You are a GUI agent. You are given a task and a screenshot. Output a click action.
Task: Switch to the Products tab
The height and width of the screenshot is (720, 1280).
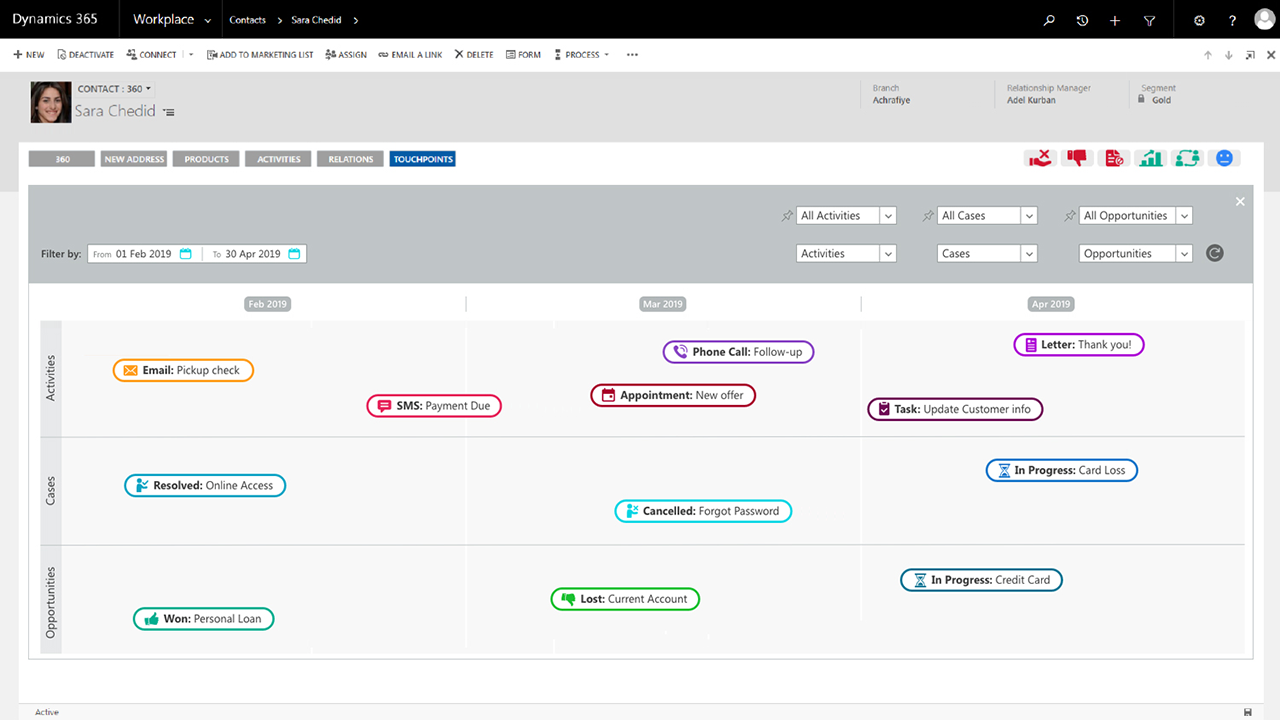pos(207,159)
